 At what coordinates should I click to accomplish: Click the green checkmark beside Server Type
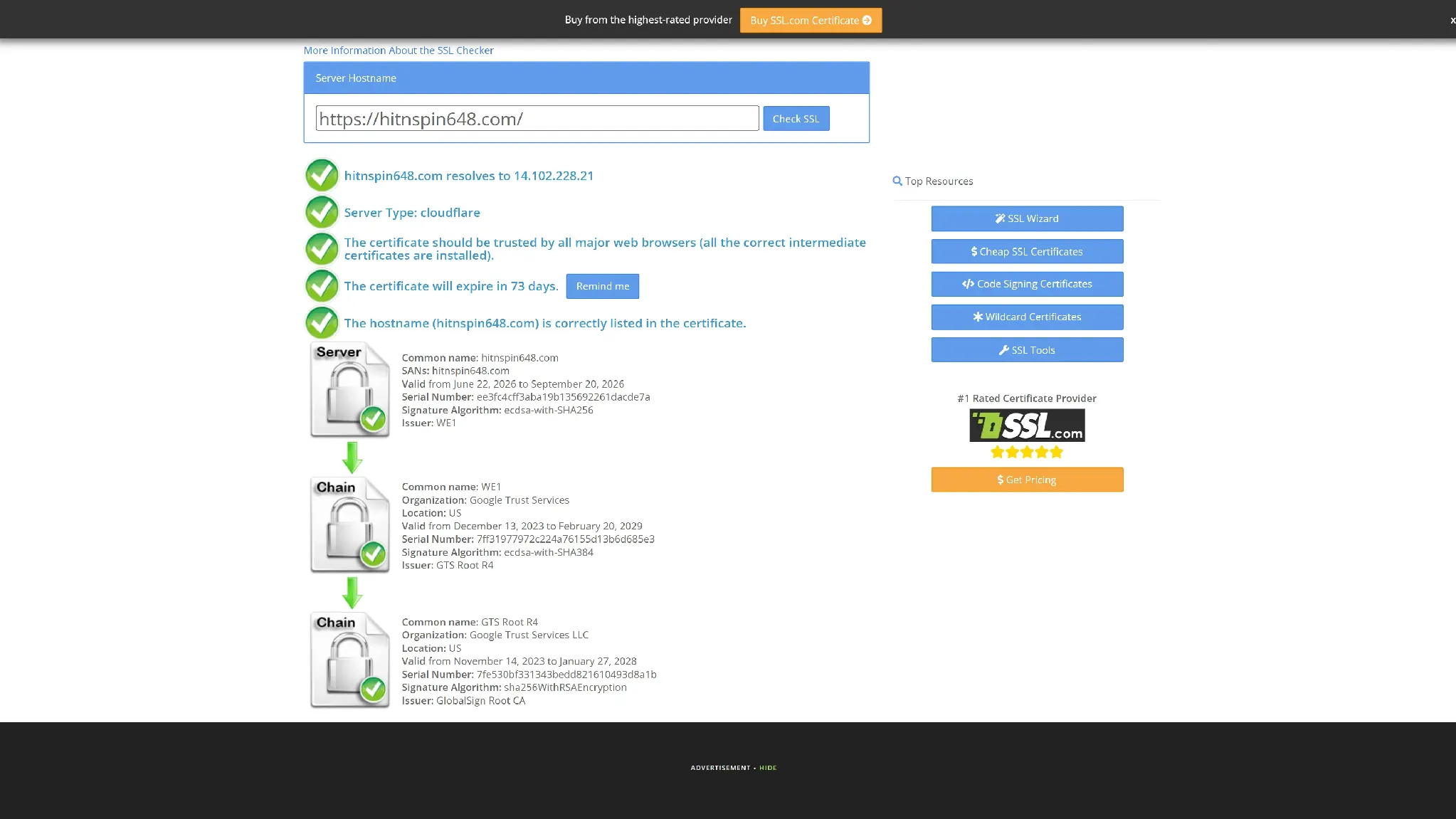(322, 212)
